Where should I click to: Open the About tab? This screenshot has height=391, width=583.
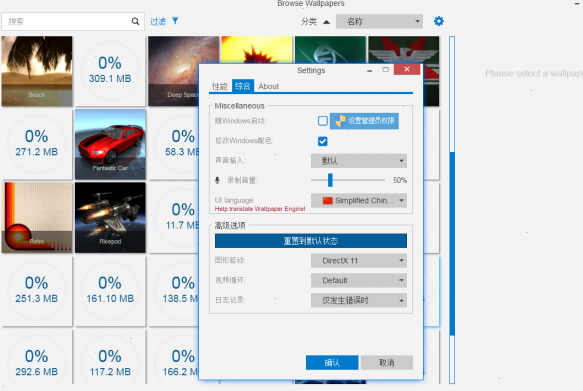click(268, 86)
